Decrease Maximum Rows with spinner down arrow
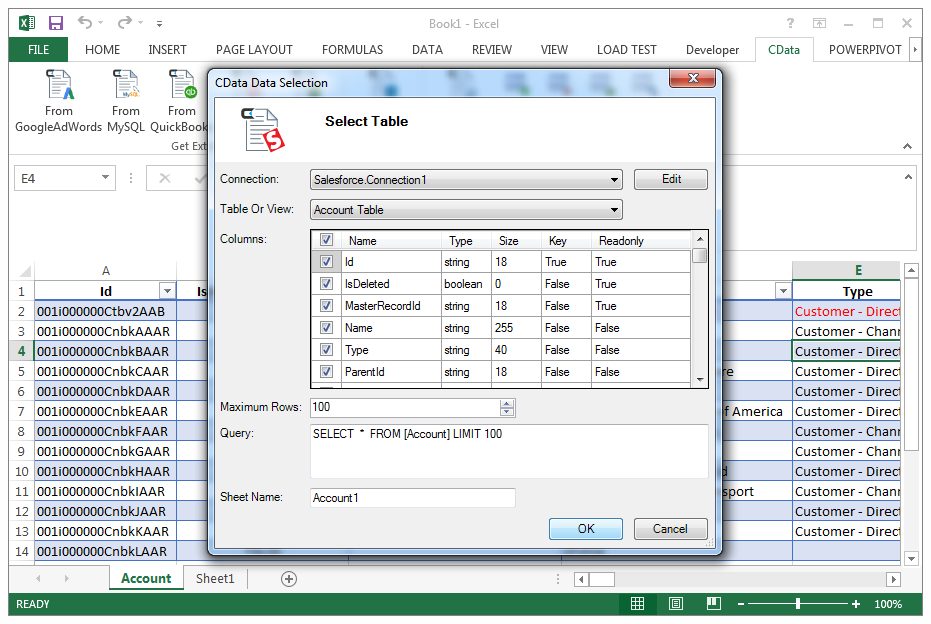 [x=506, y=411]
